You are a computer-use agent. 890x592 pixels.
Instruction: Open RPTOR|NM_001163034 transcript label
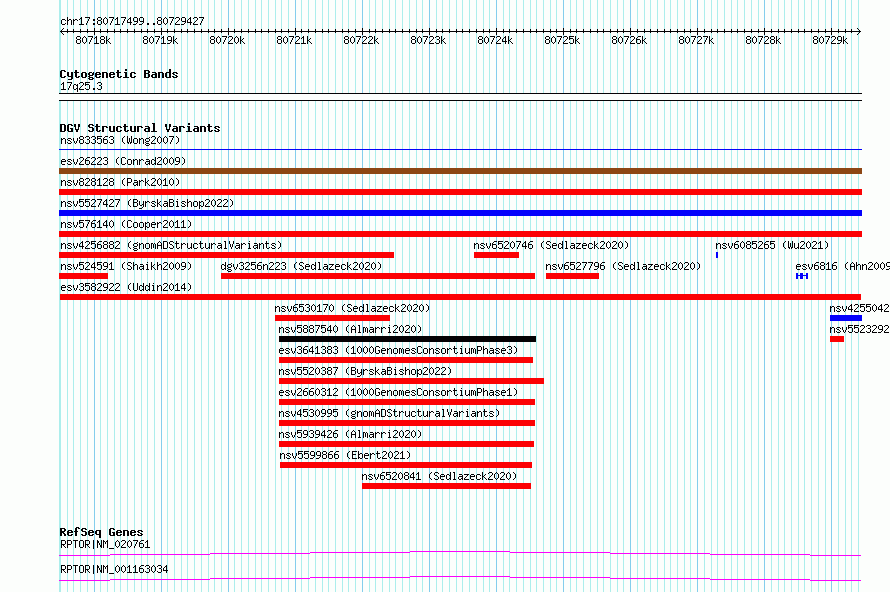(x=114, y=569)
